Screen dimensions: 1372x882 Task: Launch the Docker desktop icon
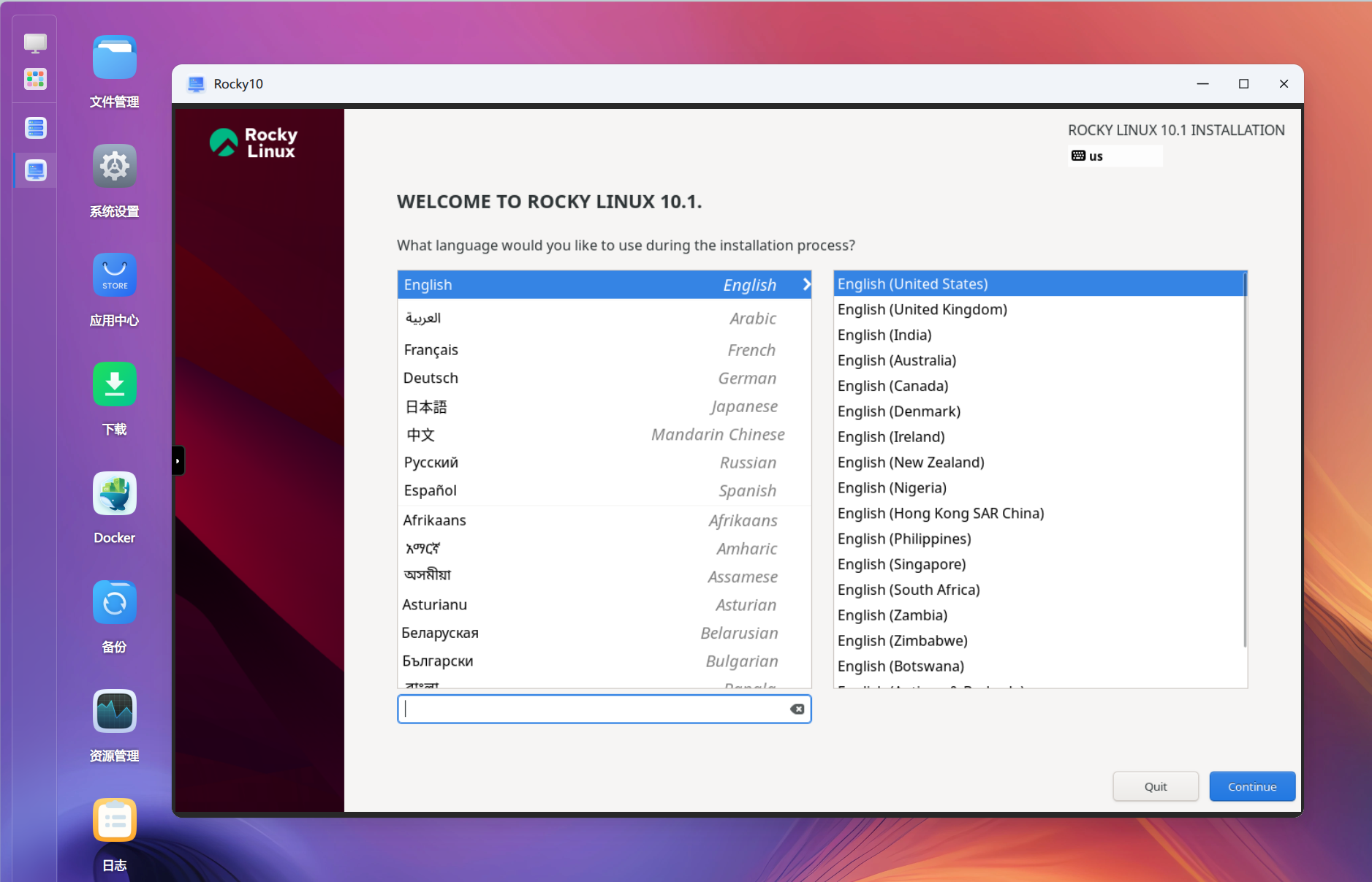point(114,494)
